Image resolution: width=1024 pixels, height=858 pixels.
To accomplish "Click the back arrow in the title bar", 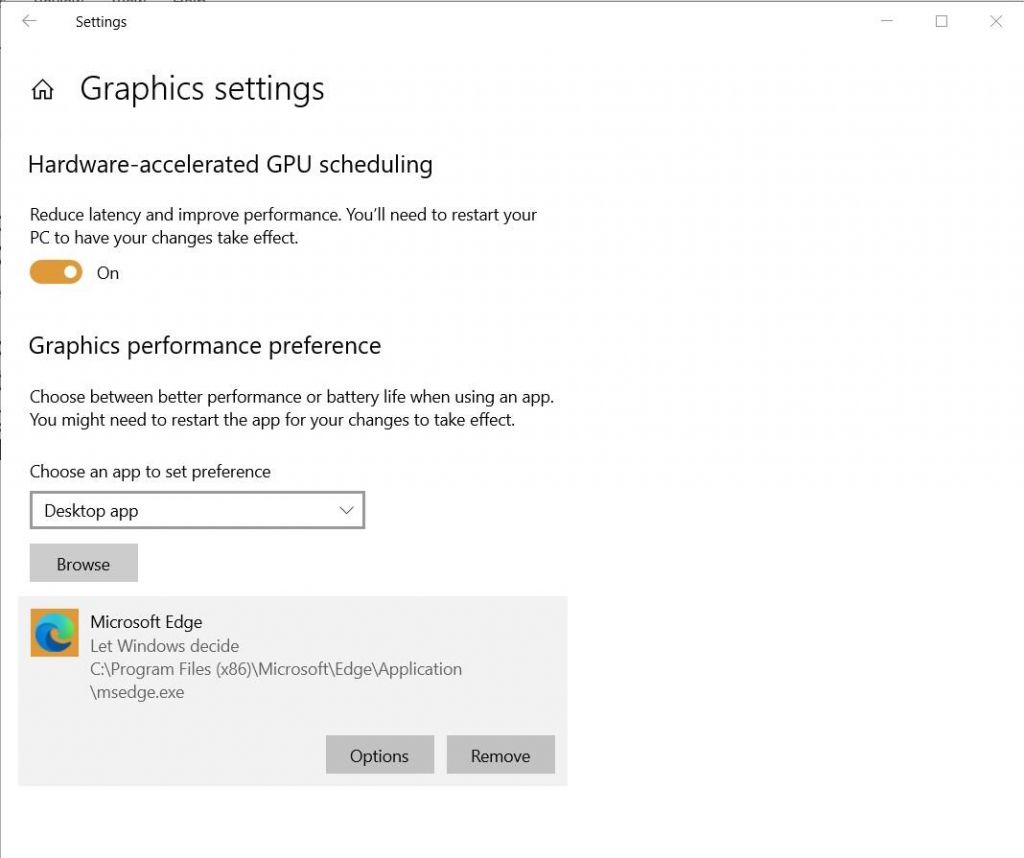I will 29,21.
